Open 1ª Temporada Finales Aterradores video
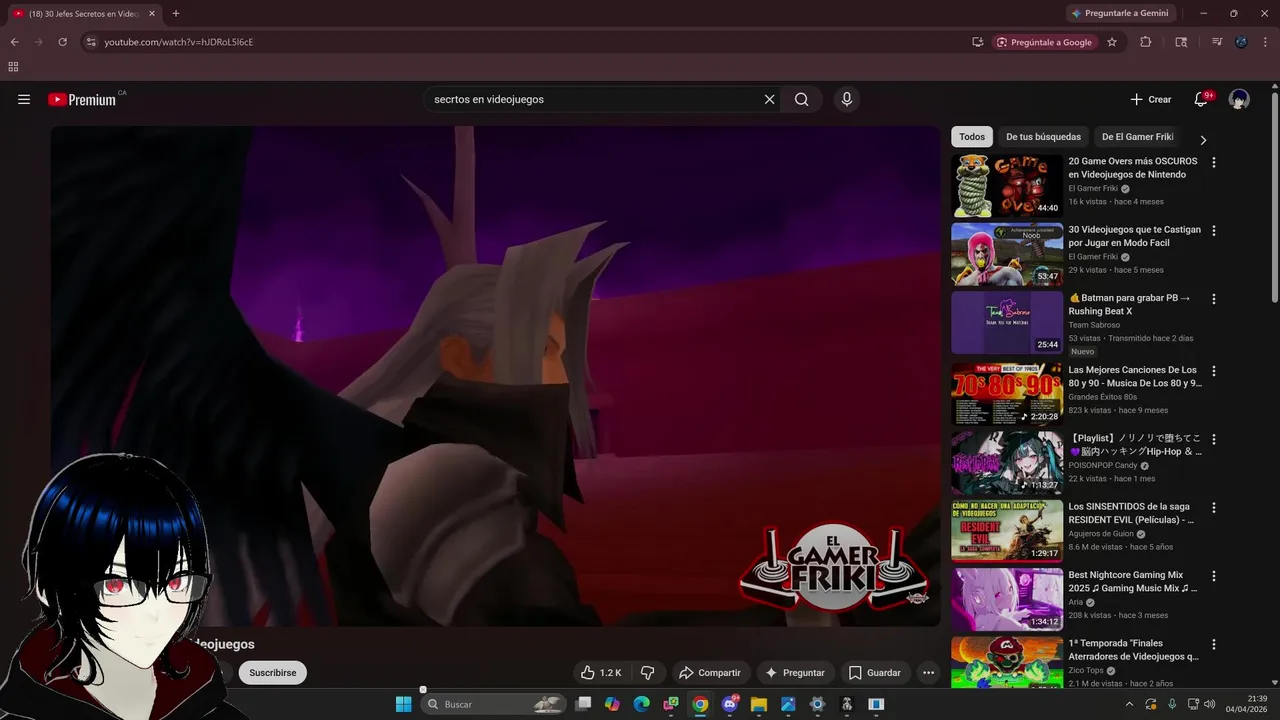This screenshot has height=720, width=1280. click(1134, 650)
